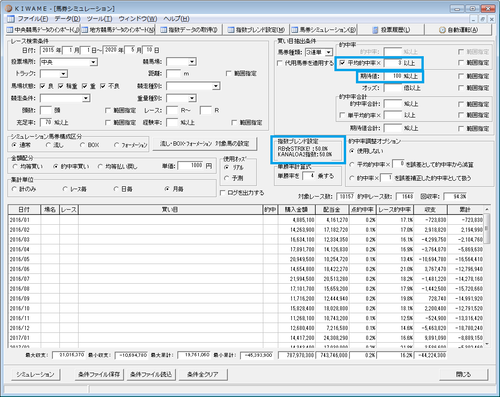500x397 pixels.
Task: Expand the 投票場所 dropdown showing 中央
Action: [x=93, y=62]
